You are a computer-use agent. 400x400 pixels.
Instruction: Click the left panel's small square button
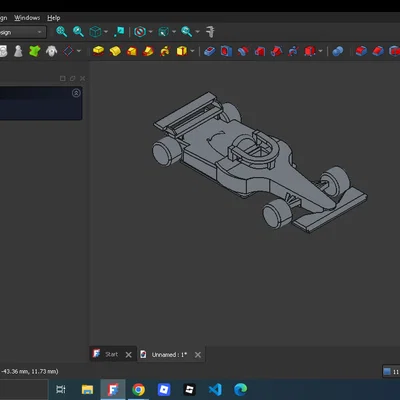point(62,78)
